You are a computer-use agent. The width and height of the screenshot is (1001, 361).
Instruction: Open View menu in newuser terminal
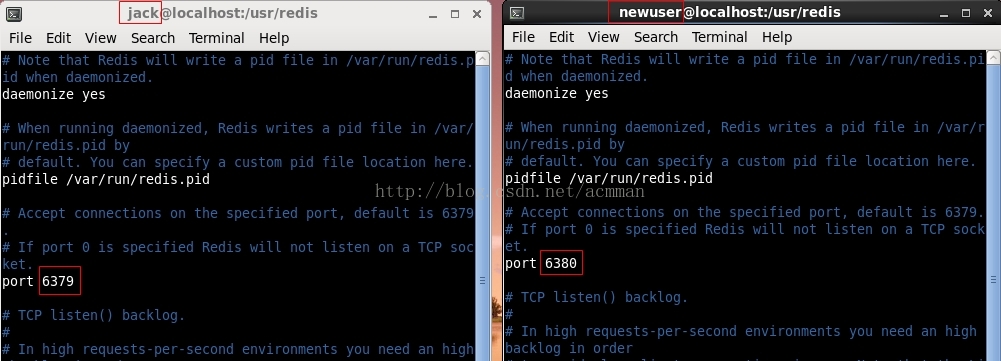(x=604, y=37)
